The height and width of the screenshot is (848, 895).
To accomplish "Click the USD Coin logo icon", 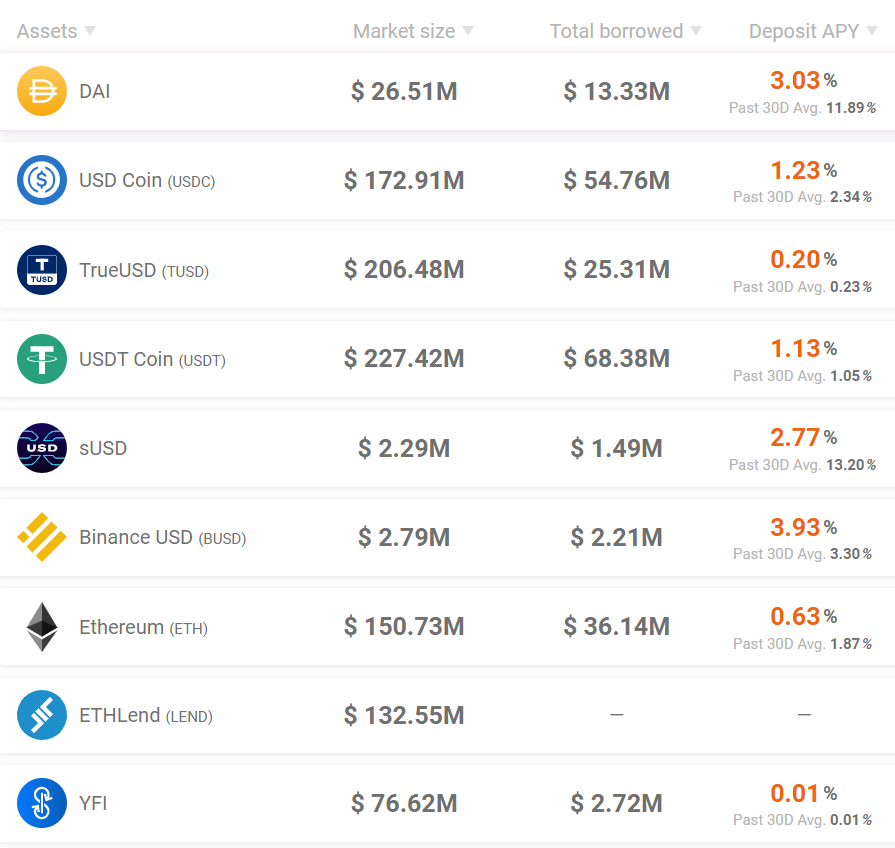I will pos(42,180).
